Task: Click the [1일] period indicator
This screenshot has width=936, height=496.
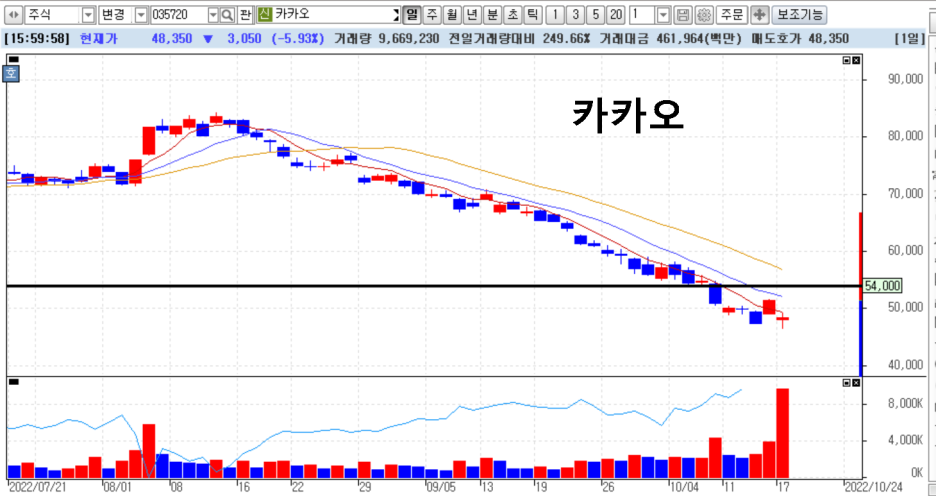Action: (x=910, y=39)
